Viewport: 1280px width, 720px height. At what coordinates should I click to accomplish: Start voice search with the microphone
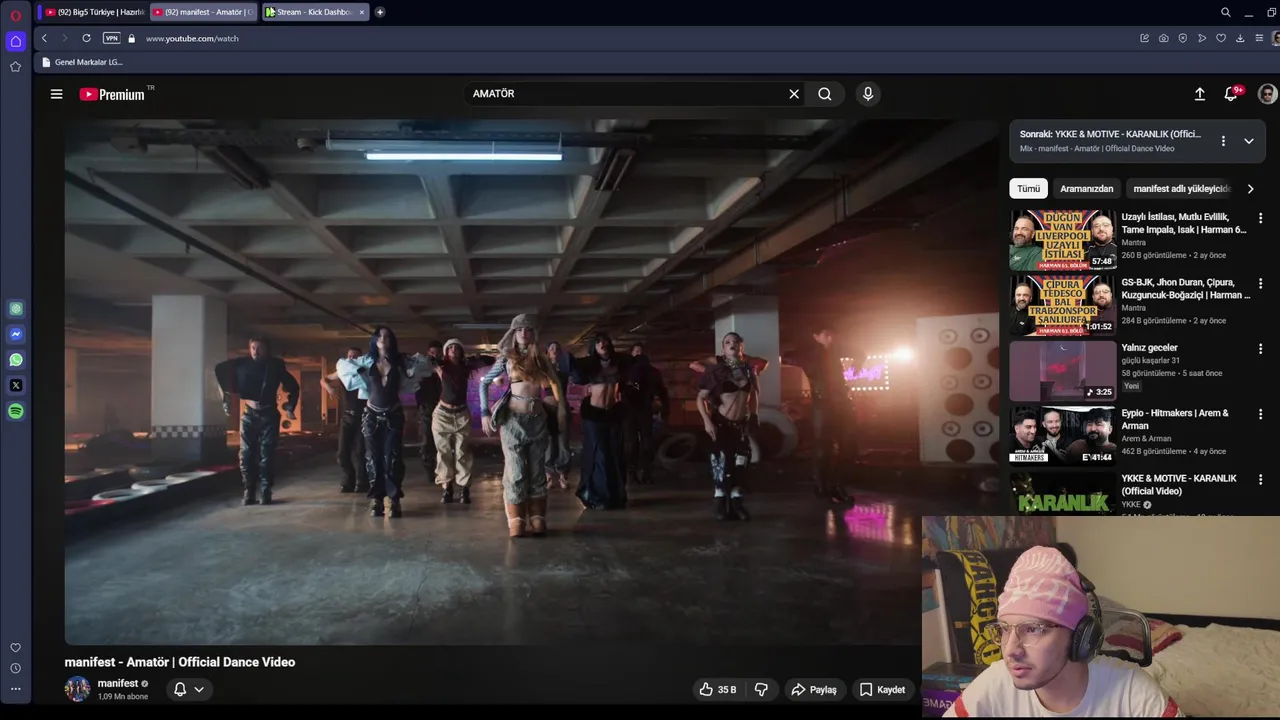(868, 94)
